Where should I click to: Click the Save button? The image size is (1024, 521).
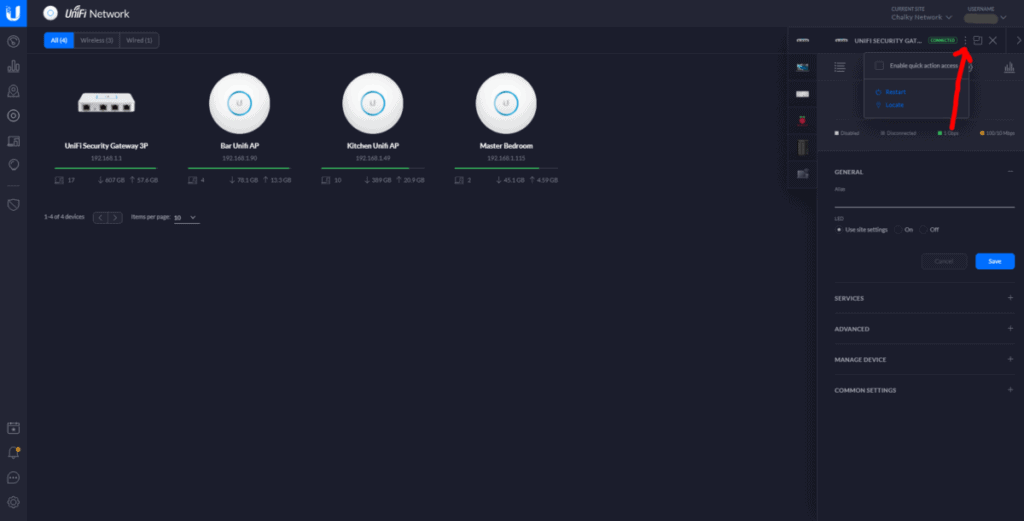click(995, 261)
